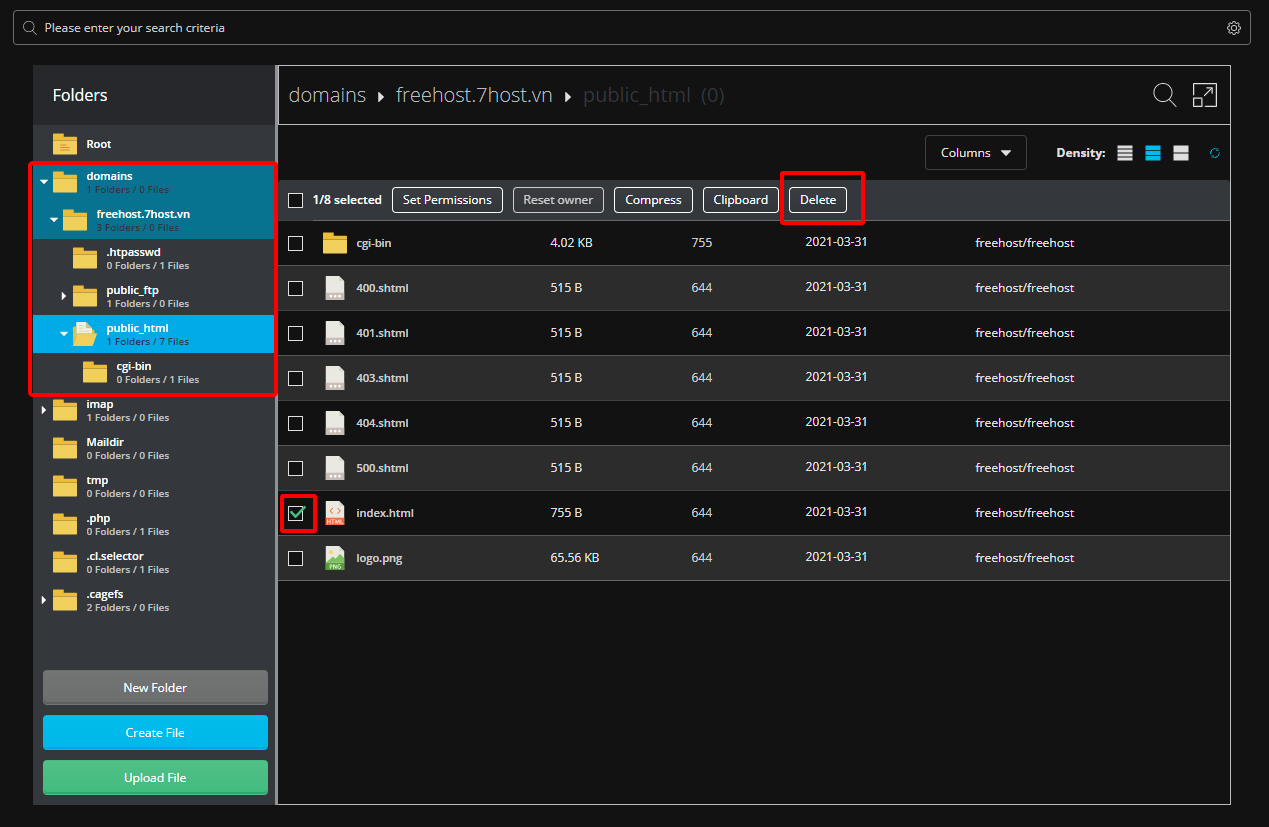The height and width of the screenshot is (827, 1269).
Task: Select compact density icon
Action: pyautogui.click(x=1125, y=153)
